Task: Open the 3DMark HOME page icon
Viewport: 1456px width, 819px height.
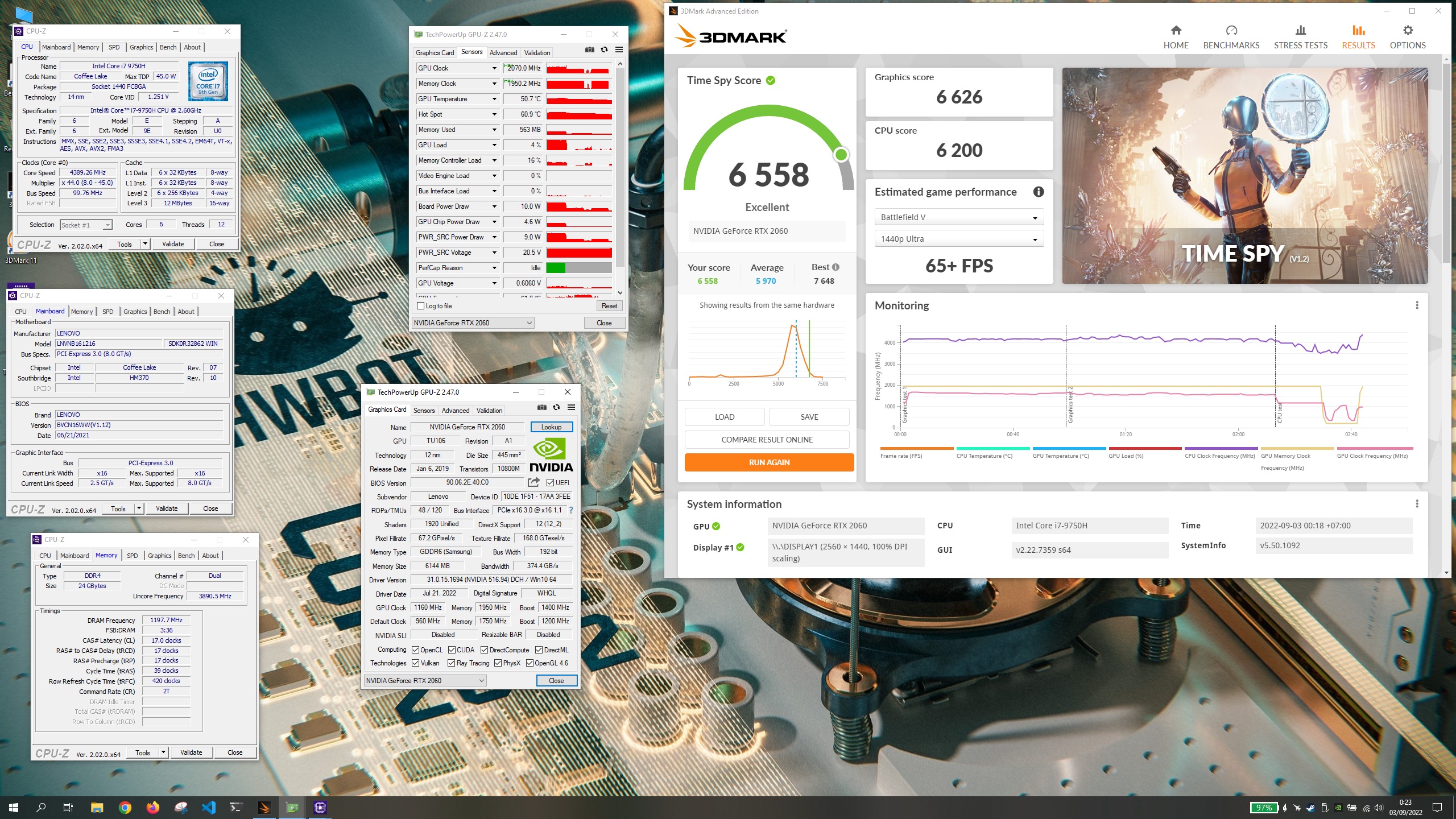Action: [x=1176, y=30]
